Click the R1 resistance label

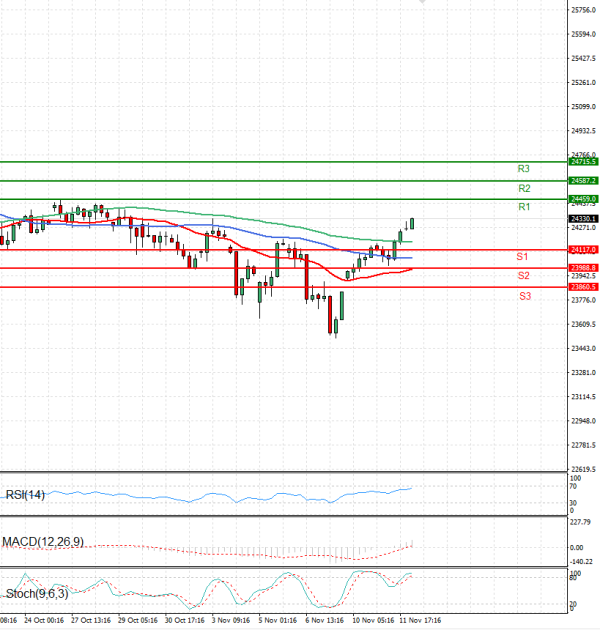coord(523,207)
